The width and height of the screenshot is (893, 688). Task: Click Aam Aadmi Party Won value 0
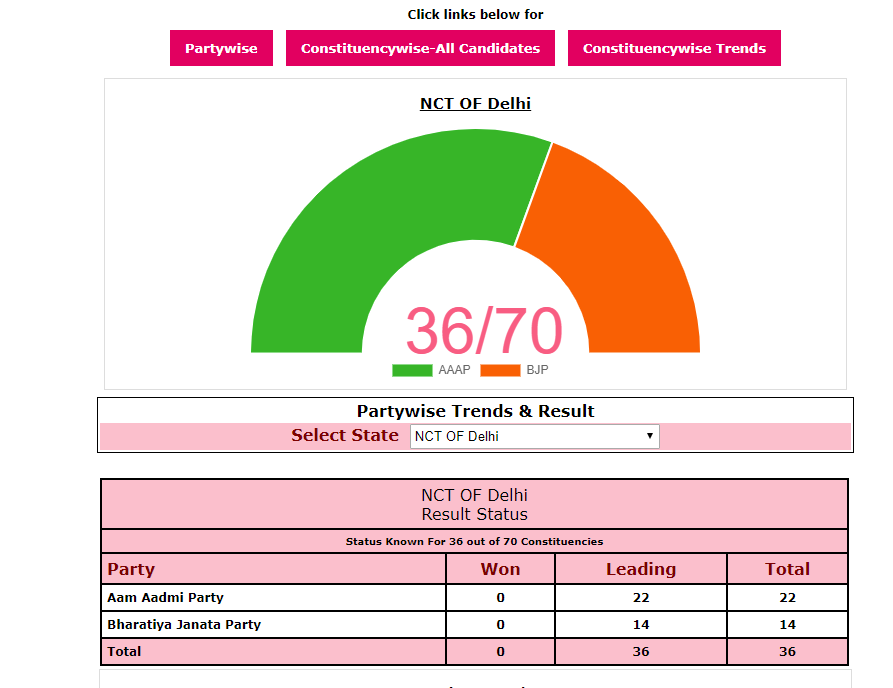500,597
